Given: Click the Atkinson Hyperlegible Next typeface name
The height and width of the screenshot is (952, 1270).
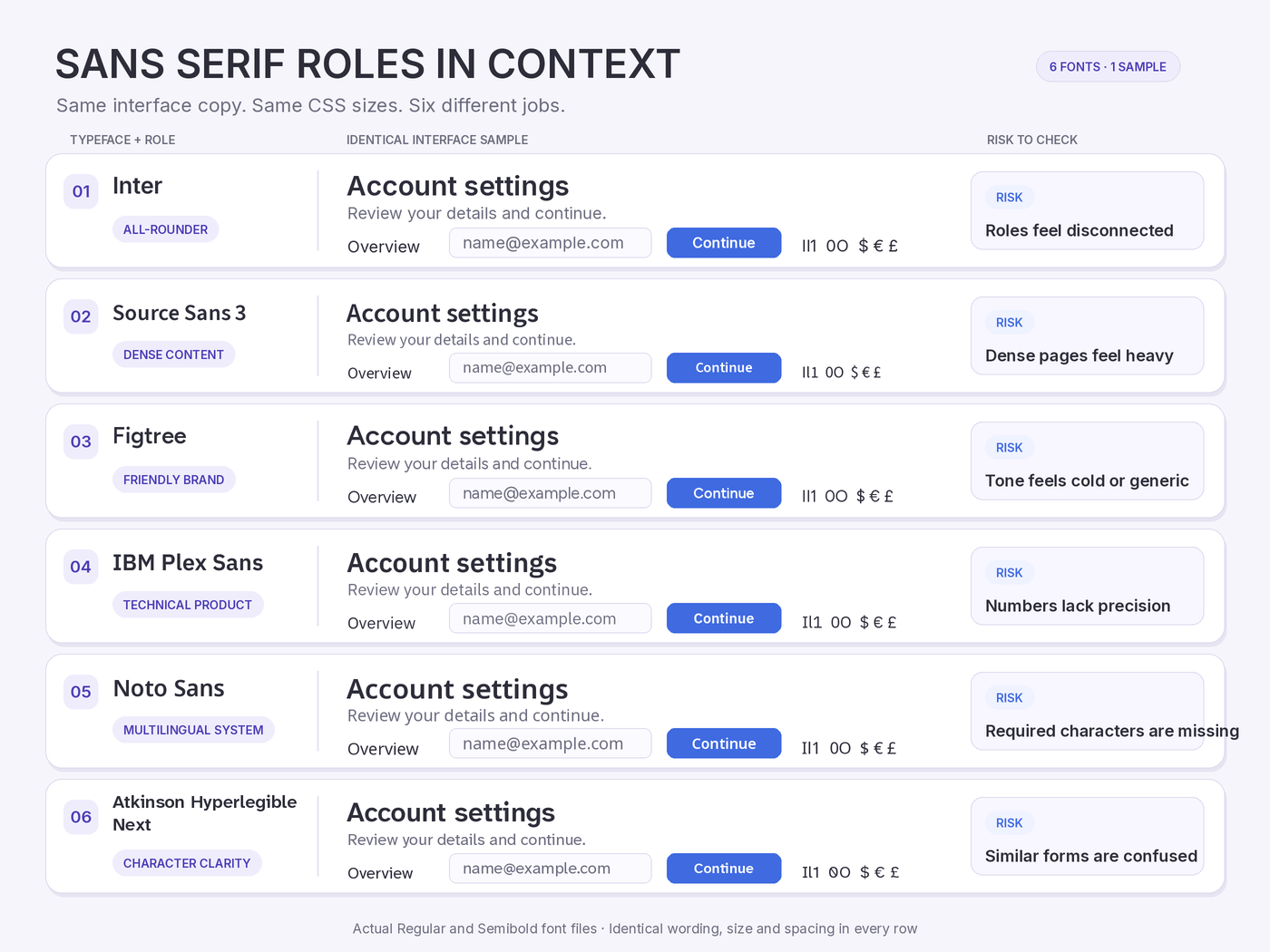Looking at the screenshot, I should [204, 813].
